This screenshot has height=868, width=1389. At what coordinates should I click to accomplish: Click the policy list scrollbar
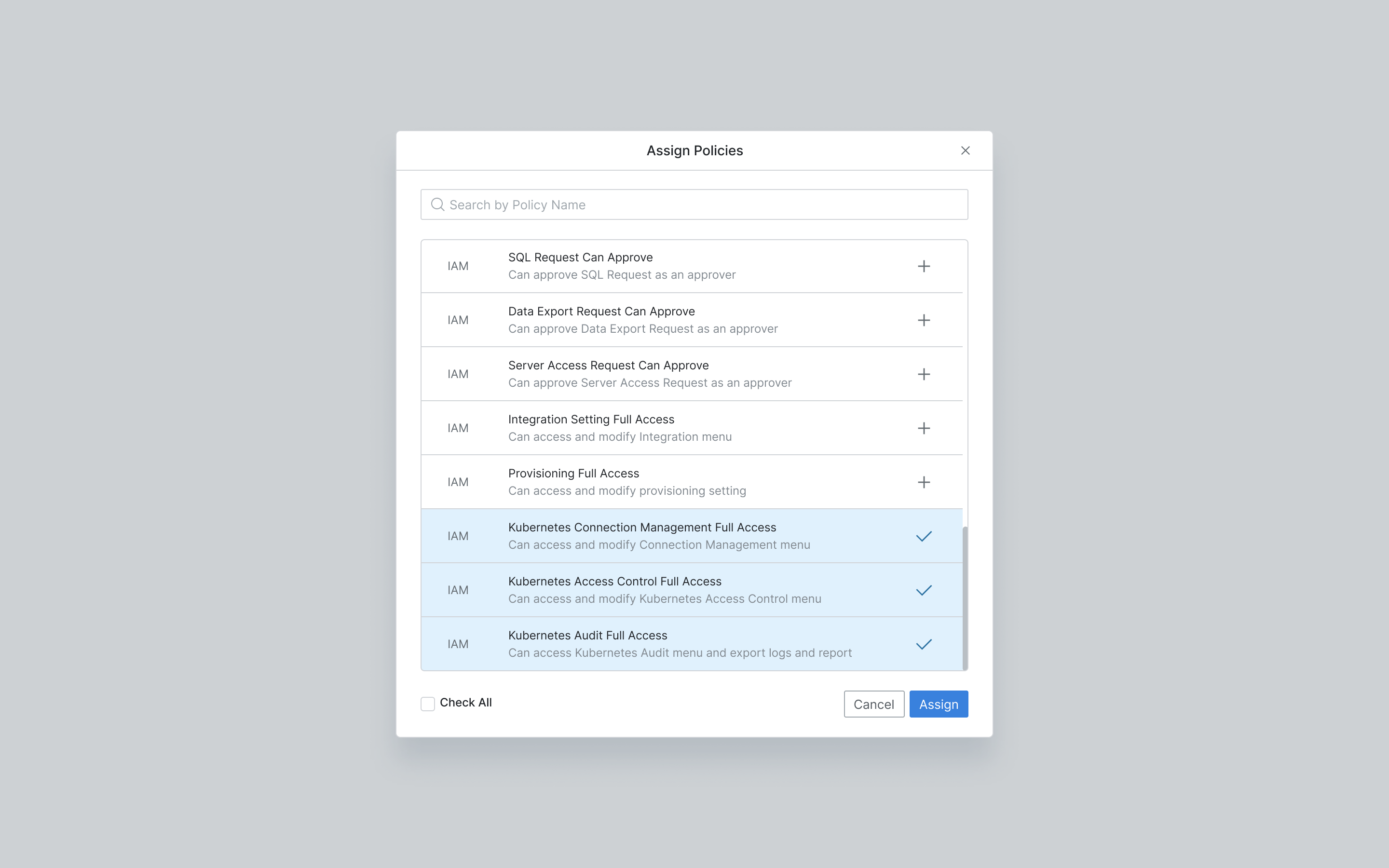(965, 597)
